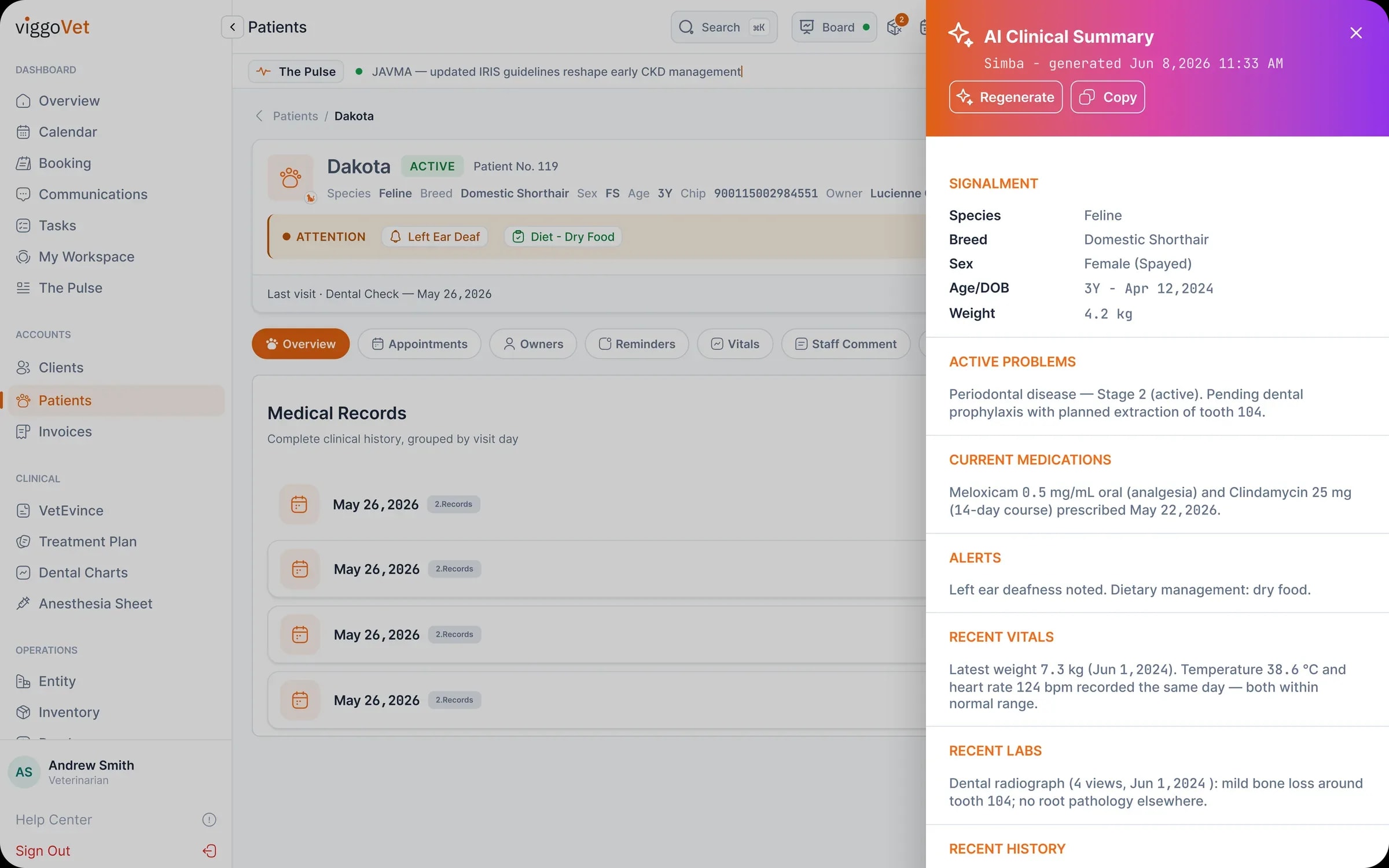Image resolution: width=1389 pixels, height=868 pixels.
Task: Click the Search field
Action: click(724, 27)
